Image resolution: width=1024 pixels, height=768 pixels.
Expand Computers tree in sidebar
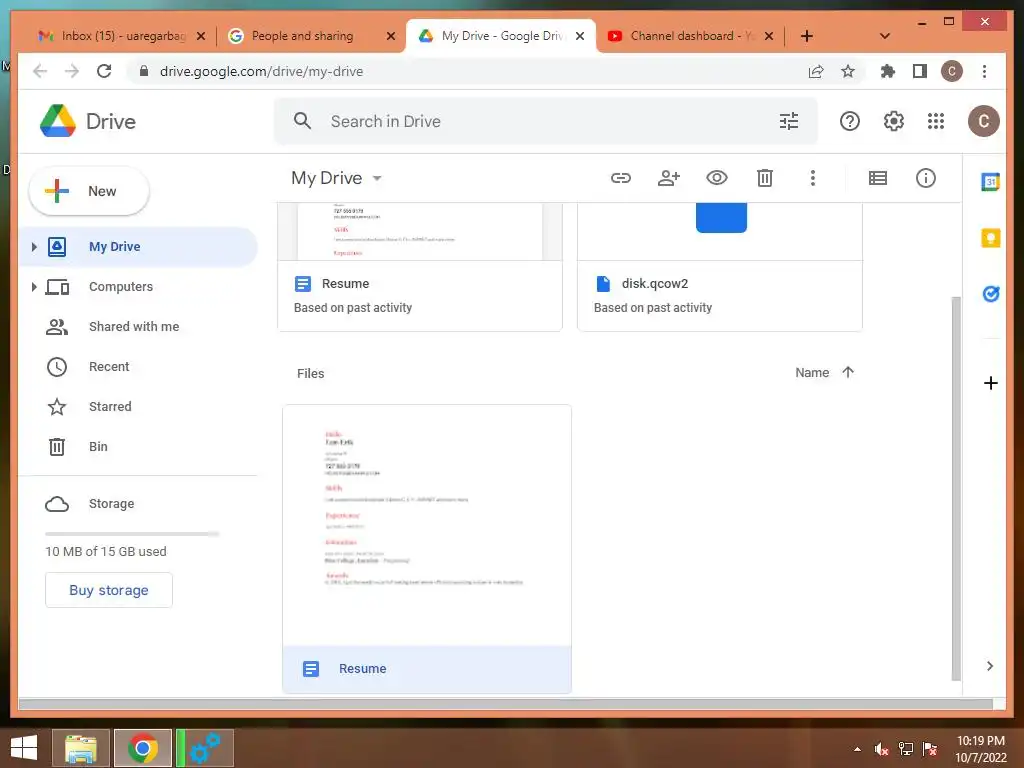34,287
